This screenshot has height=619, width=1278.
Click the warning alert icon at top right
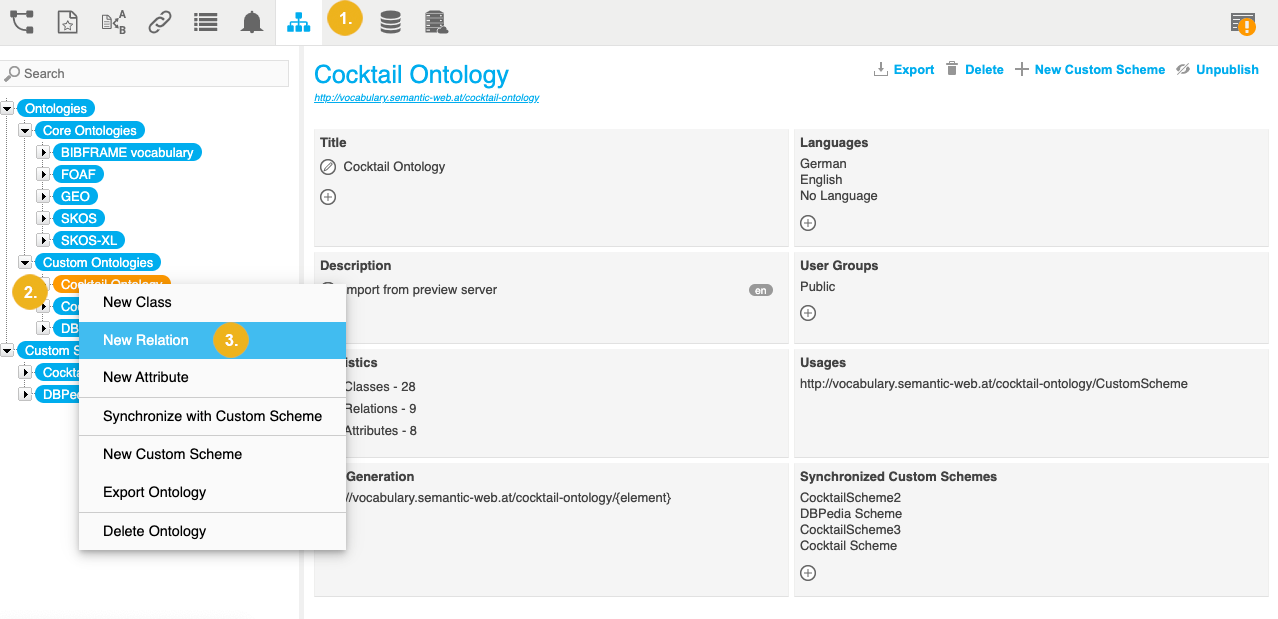[x=1243, y=23]
